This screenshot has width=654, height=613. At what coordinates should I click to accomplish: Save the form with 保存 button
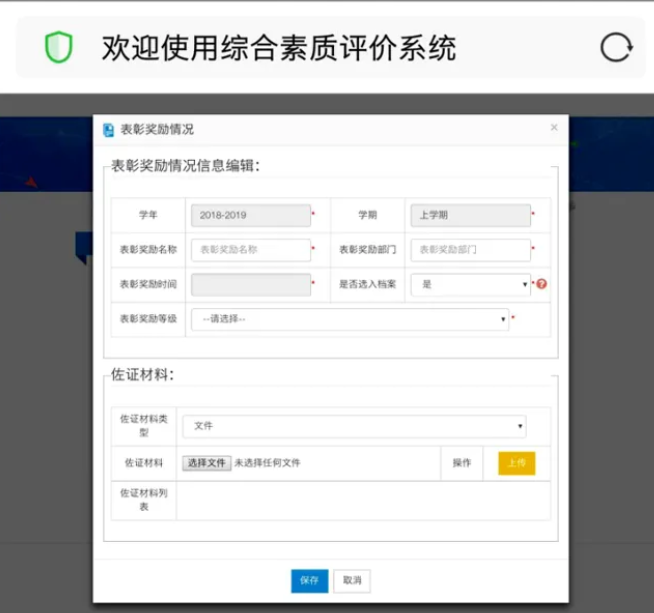pyautogui.click(x=309, y=580)
